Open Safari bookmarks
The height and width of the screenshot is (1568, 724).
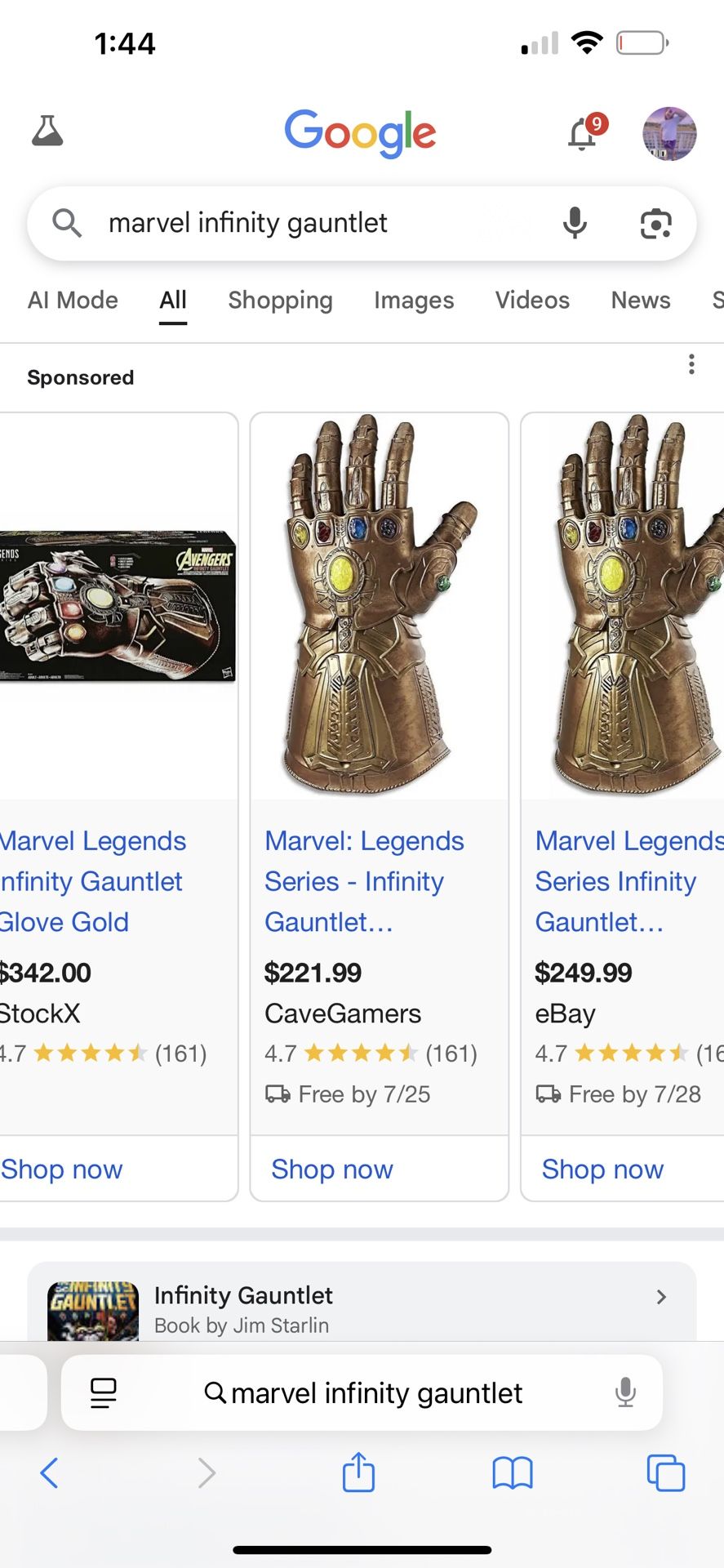coord(513,1473)
